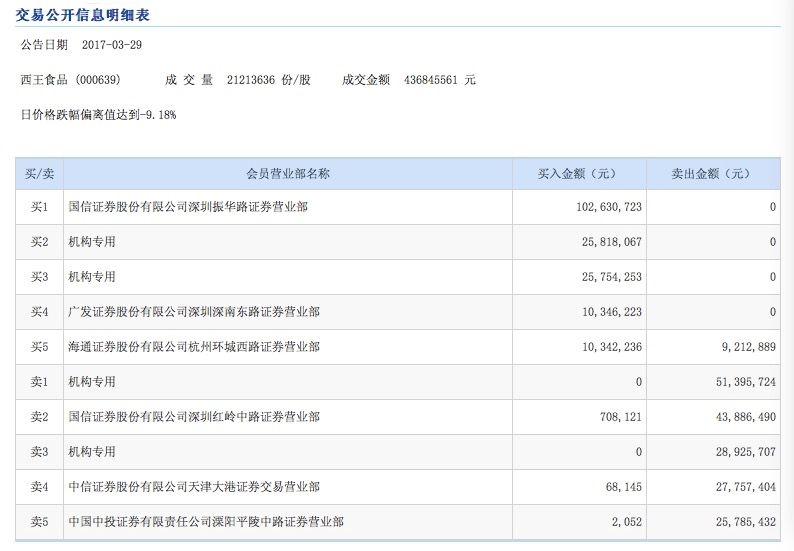Viewport: 794px width, 551px height.
Task: Click the 交易公开信息明细表 title
Action: 83,15
